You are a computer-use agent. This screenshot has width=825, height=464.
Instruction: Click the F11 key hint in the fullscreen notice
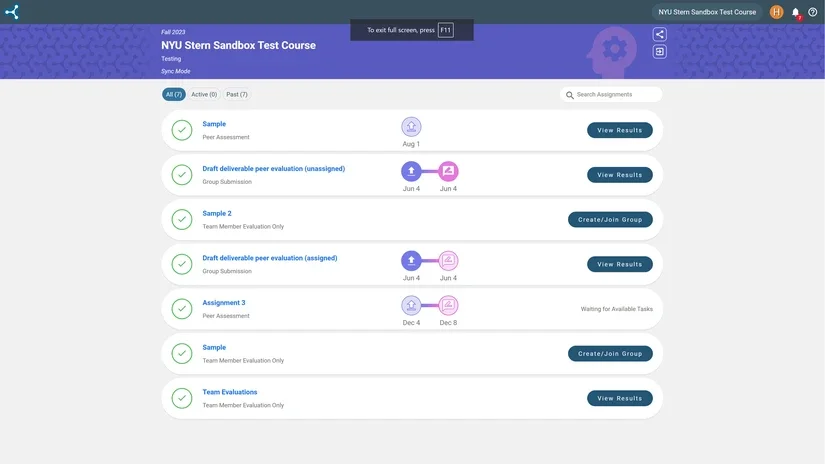pos(446,30)
